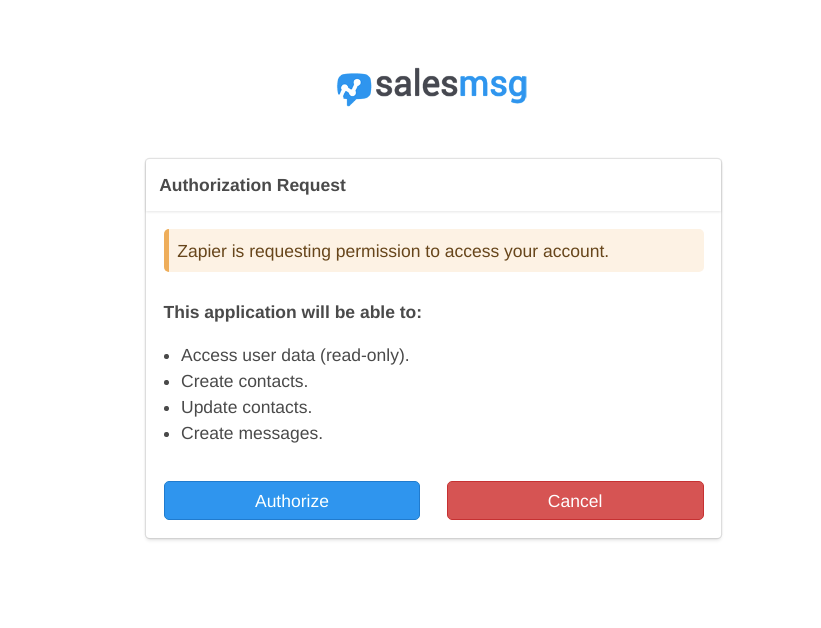821x628 pixels.
Task: Click the bullet before "Access user data"
Action: click(167, 356)
